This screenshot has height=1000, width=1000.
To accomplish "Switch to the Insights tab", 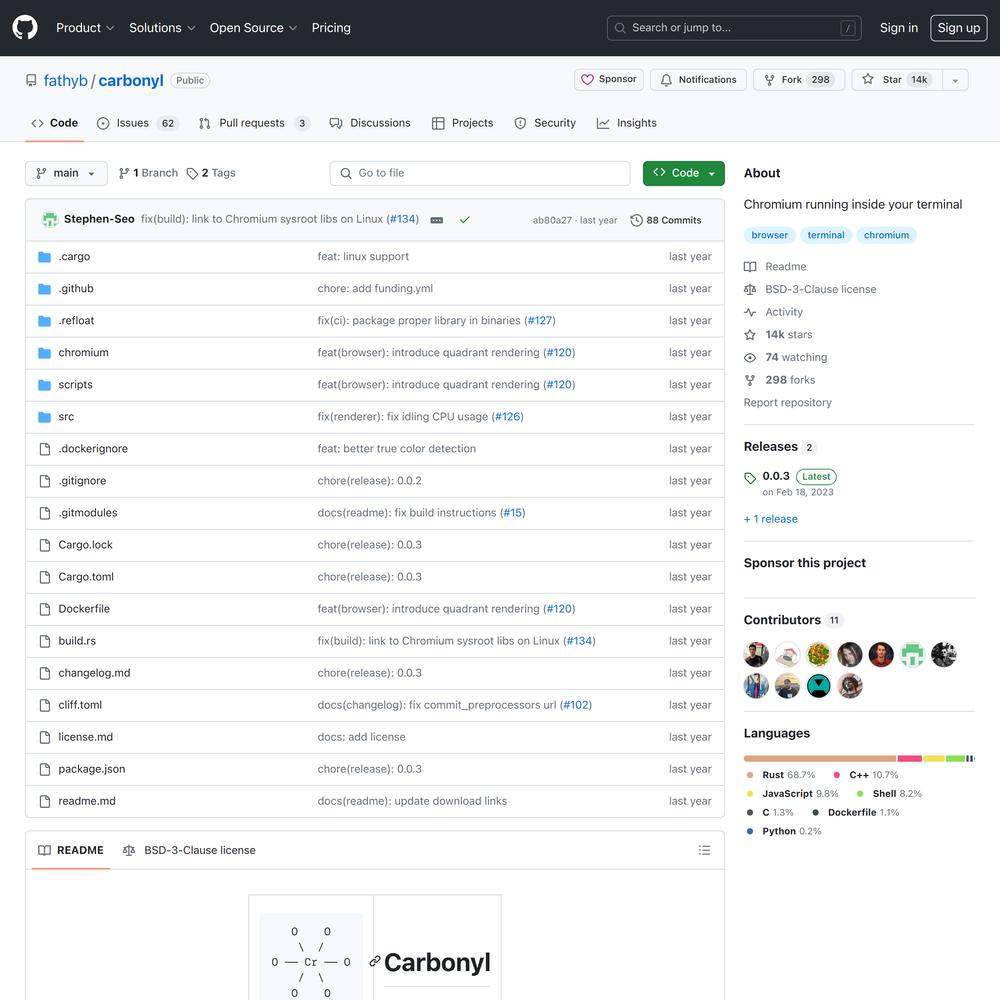I will pyautogui.click(x=626, y=123).
